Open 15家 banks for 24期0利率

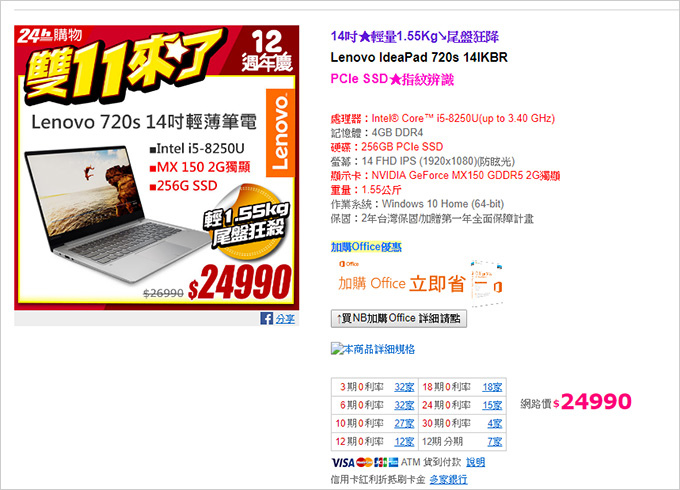click(x=492, y=405)
